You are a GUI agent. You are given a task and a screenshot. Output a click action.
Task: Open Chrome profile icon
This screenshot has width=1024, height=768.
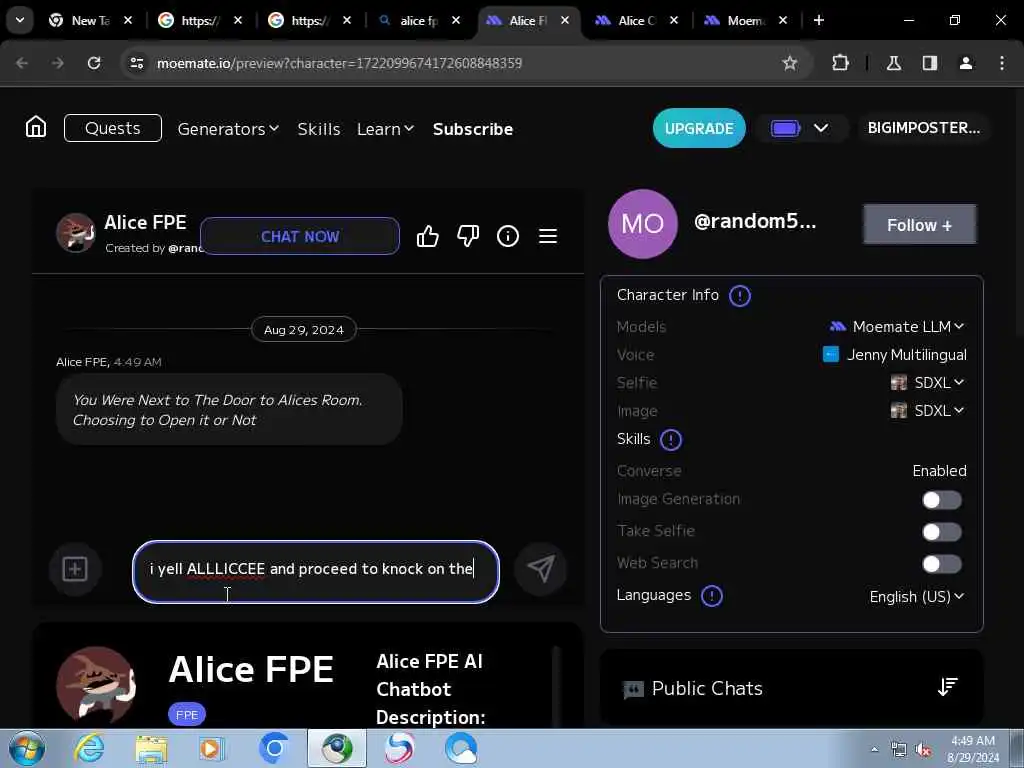click(x=966, y=63)
